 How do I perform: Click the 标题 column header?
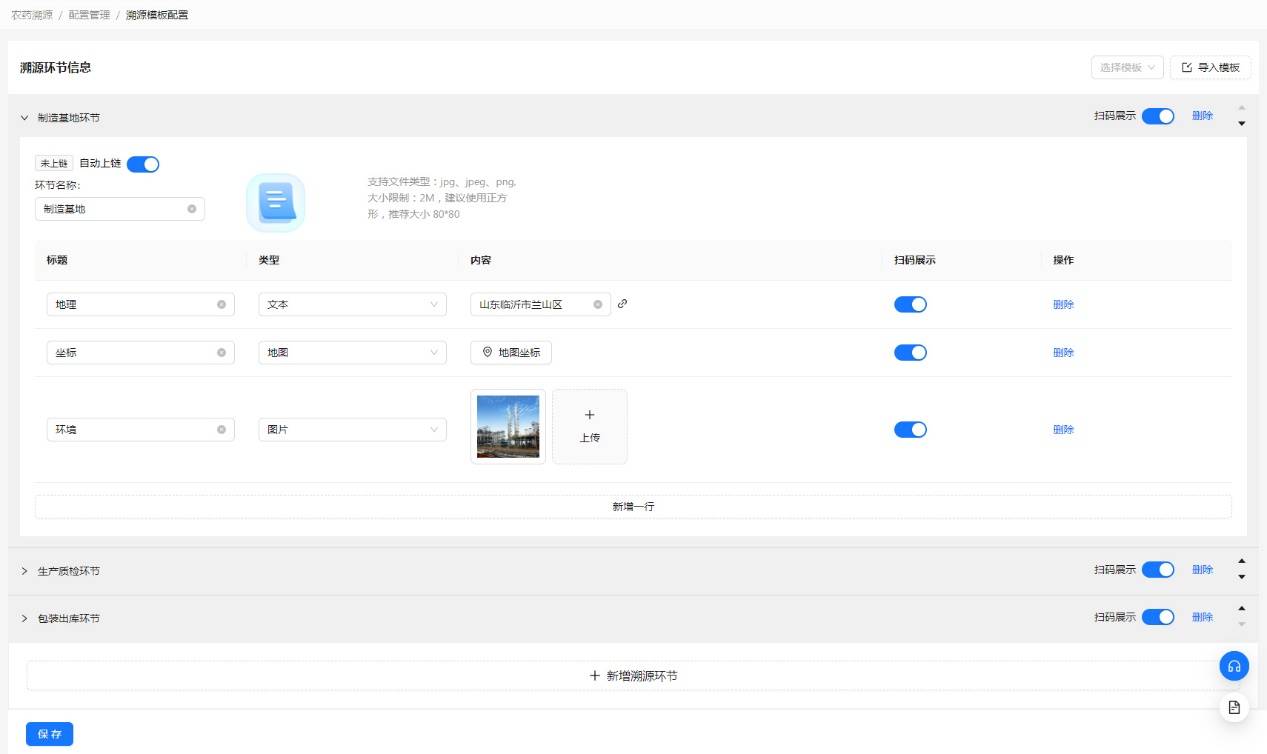pyautogui.click(x=57, y=260)
